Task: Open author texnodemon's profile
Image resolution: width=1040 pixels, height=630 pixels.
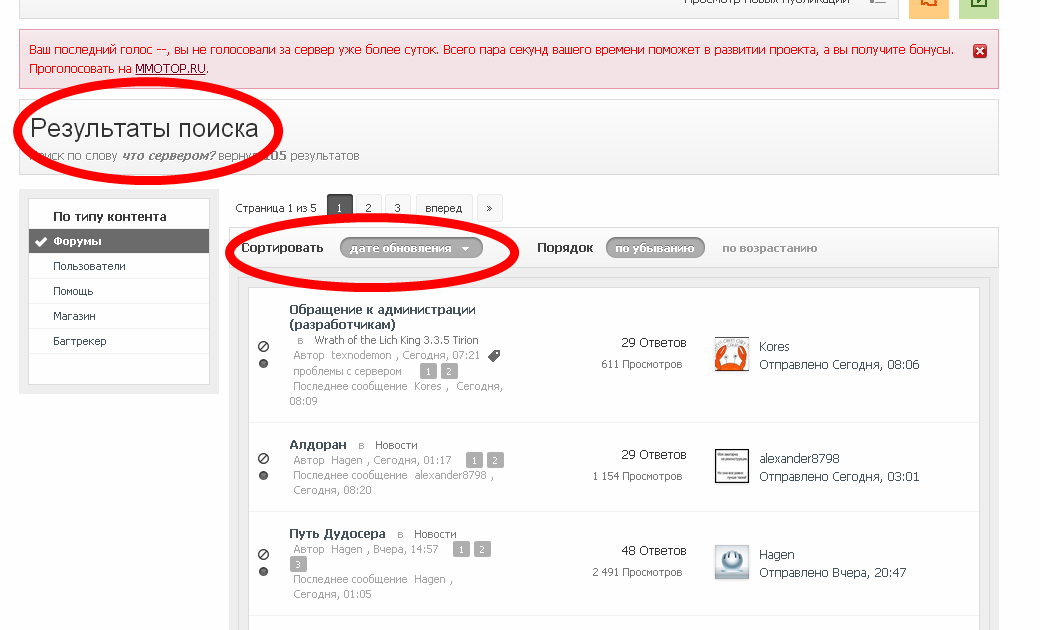Action: pyautogui.click(x=361, y=355)
